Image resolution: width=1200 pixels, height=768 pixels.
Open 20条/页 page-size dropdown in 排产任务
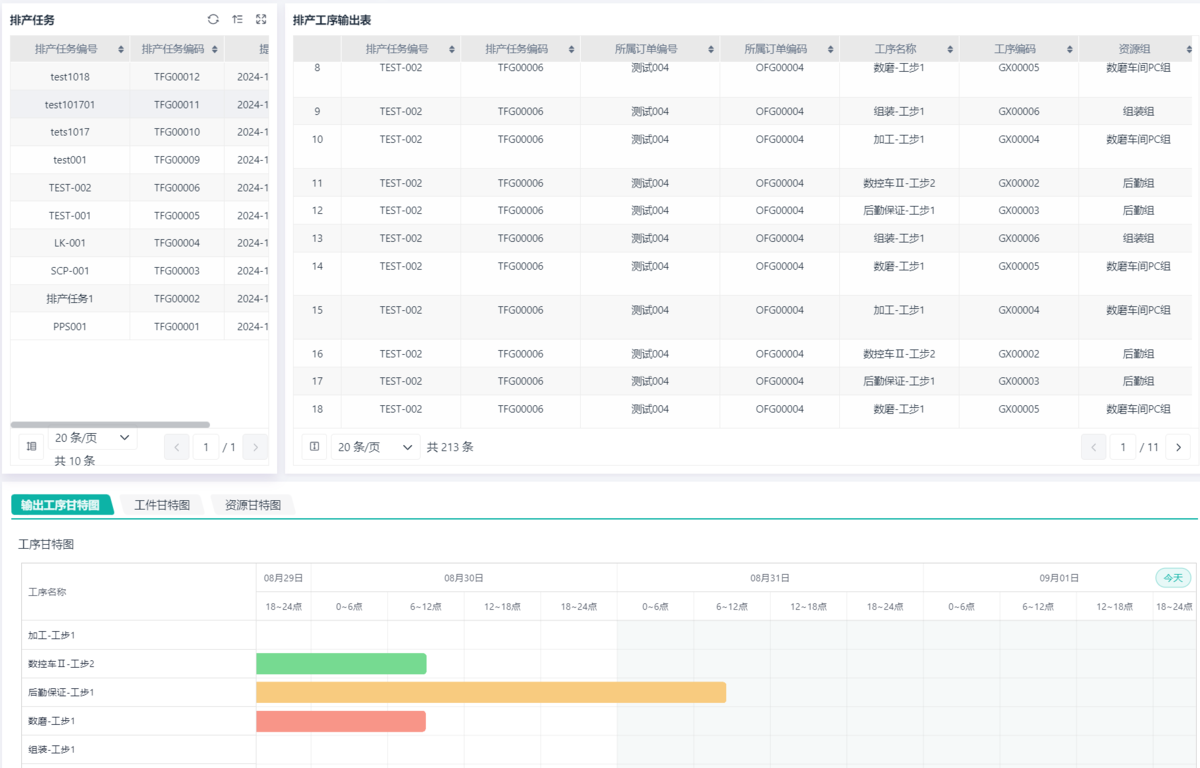pyautogui.click(x=93, y=438)
